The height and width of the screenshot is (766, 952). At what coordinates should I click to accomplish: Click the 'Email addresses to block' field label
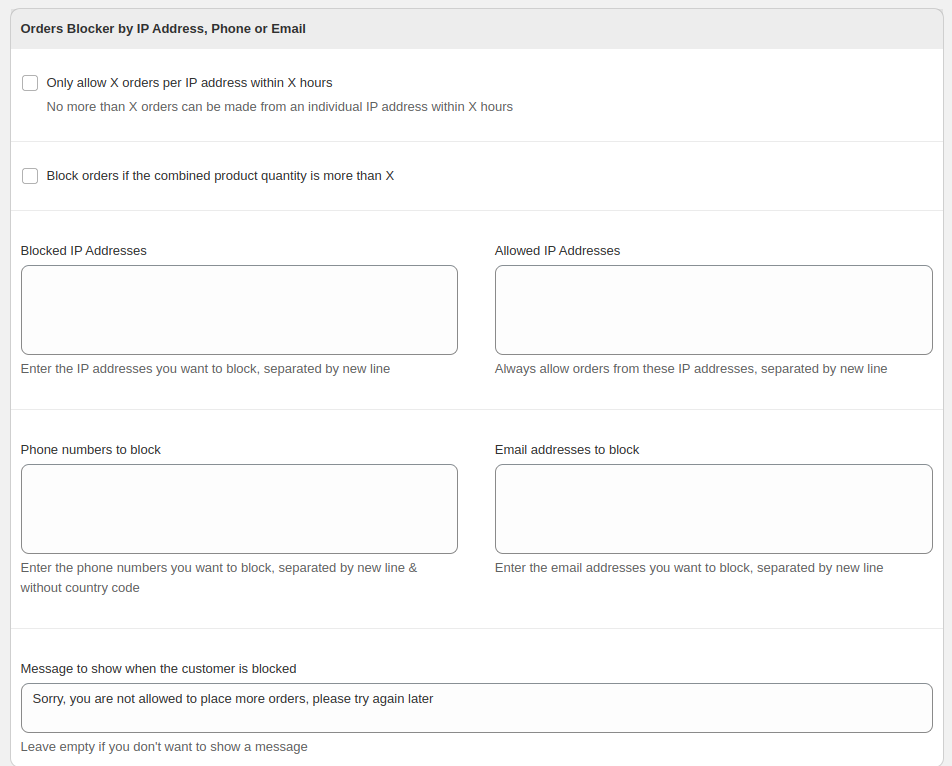coord(566,450)
